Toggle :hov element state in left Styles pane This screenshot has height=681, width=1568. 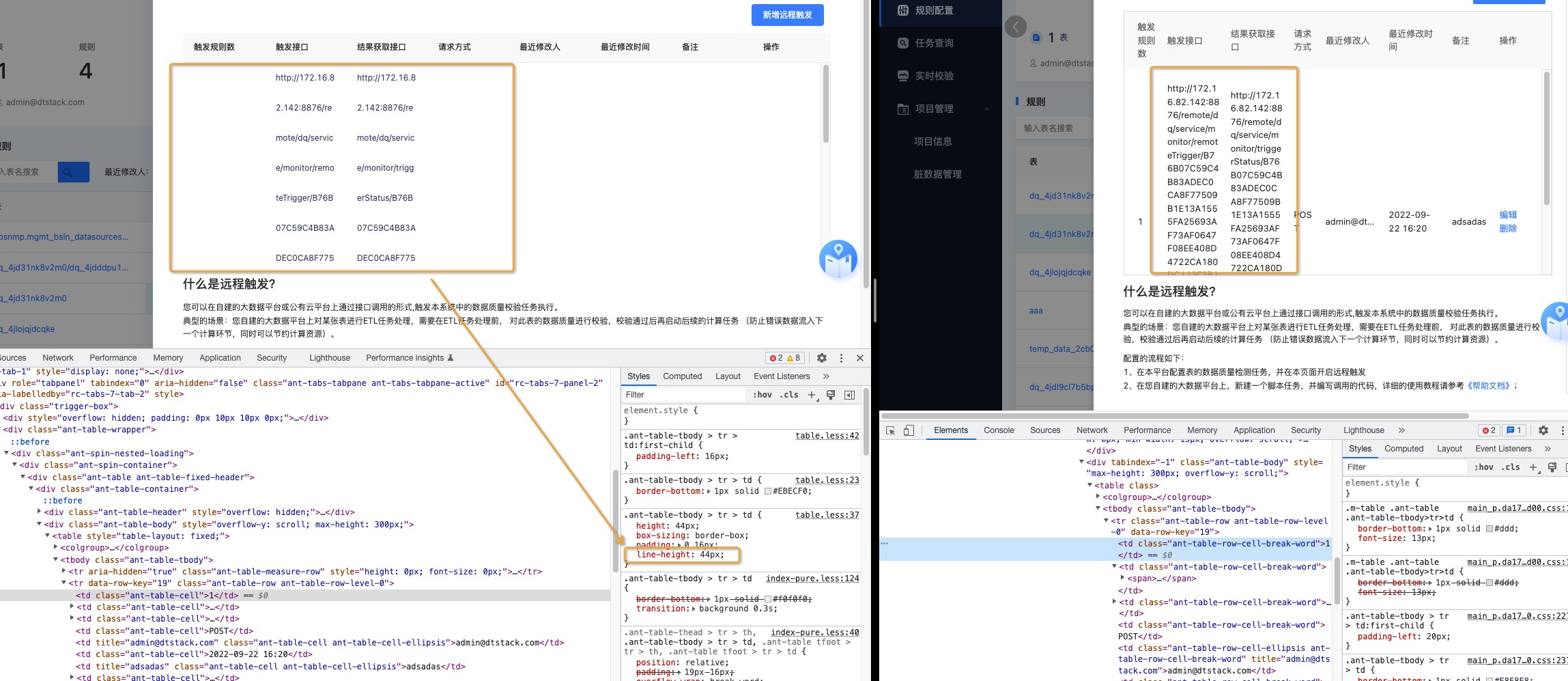(762, 395)
